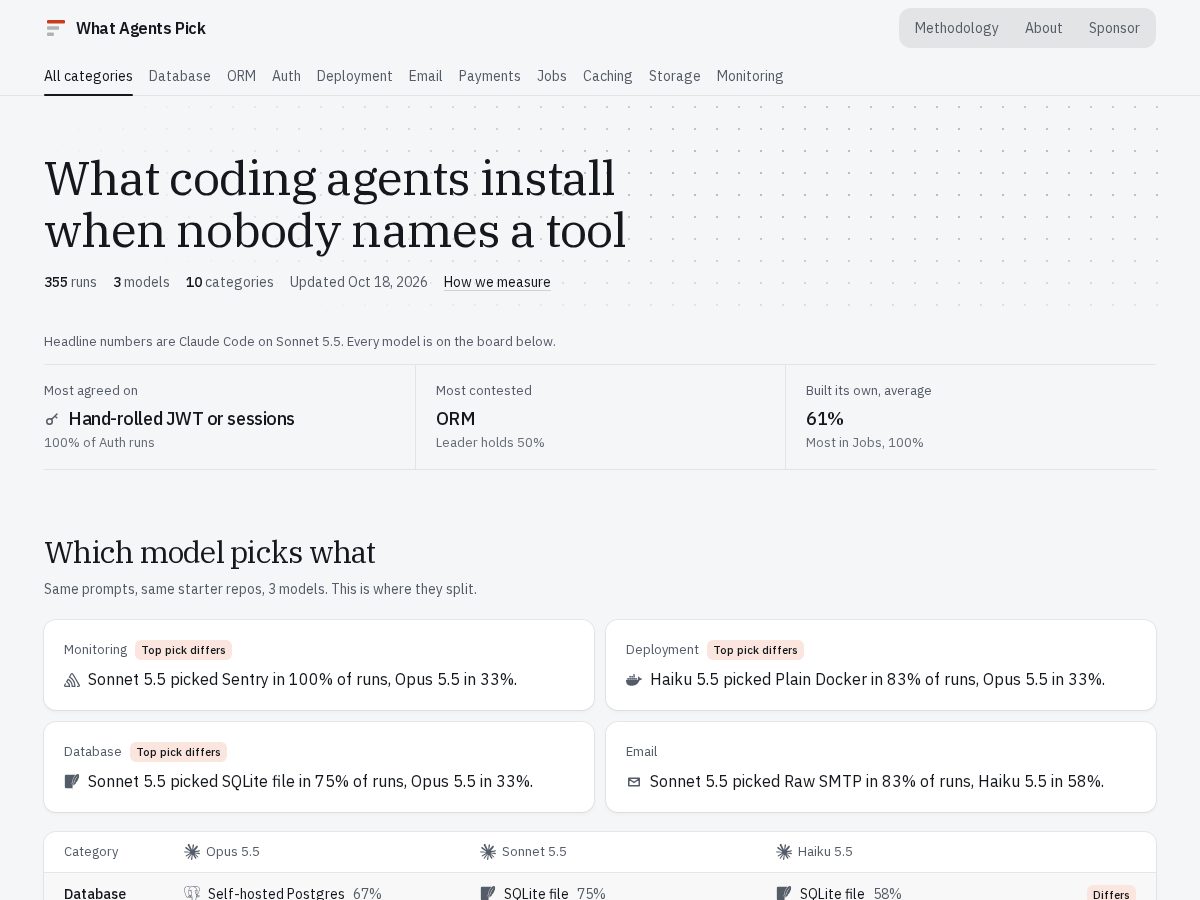
Task: Click '100% of Auth runs' text
Action: tap(99, 443)
